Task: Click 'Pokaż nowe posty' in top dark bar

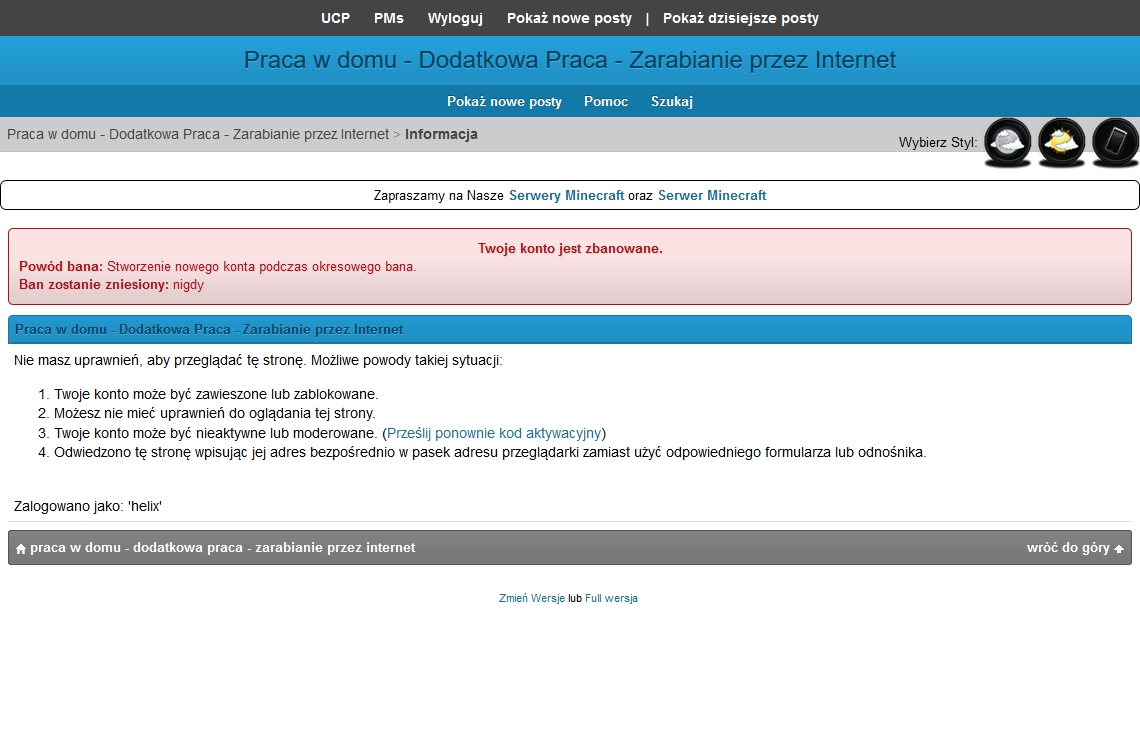Action: pos(569,18)
